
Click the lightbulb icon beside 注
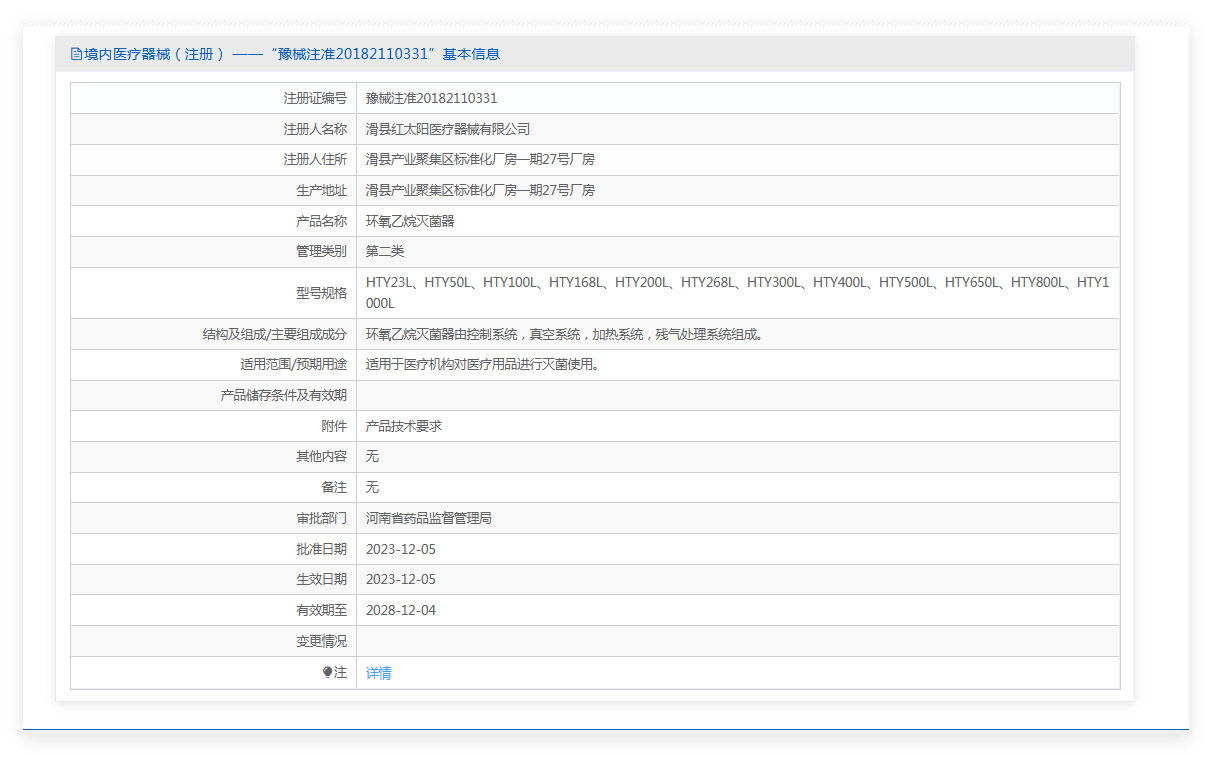click(327, 673)
